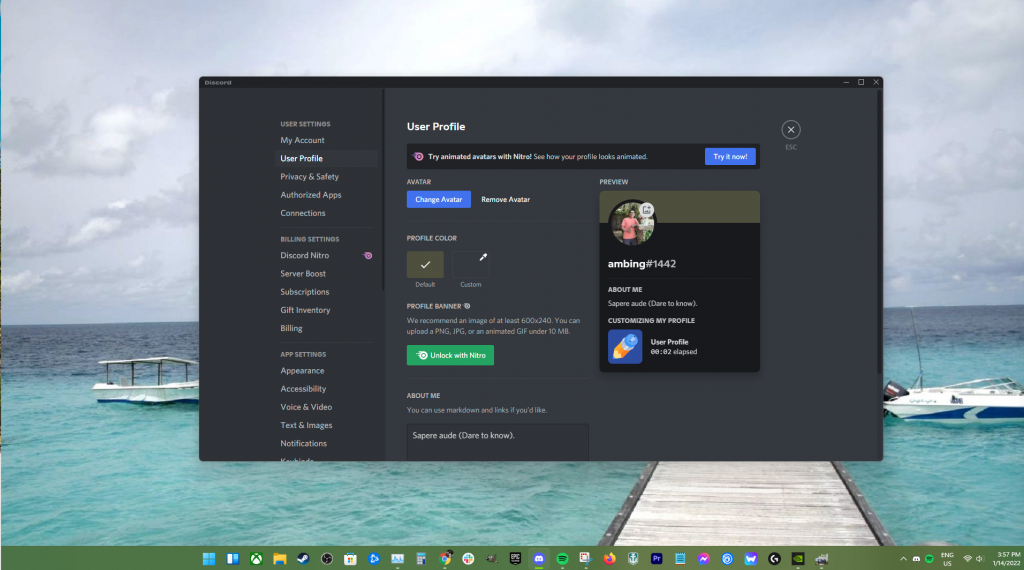1024x570 pixels.
Task: Click the Discord icon in the taskbar
Action: (539, 558)
